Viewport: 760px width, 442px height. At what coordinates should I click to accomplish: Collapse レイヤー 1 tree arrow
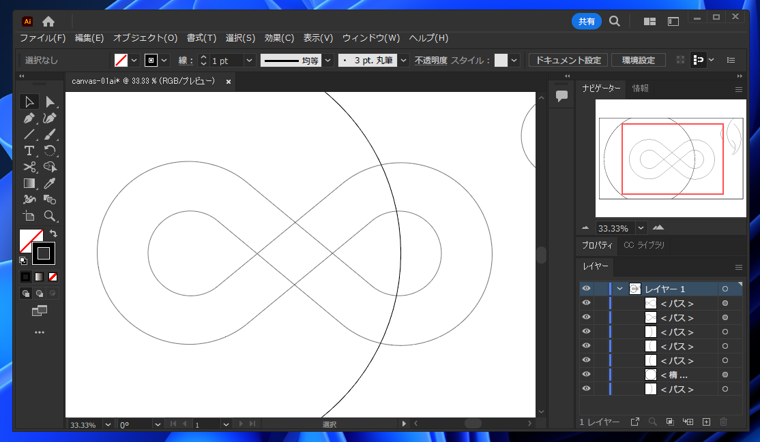(619, 289)
